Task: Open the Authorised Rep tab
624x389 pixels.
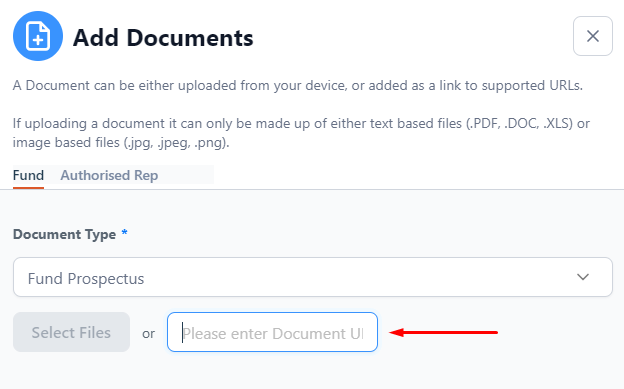Action: coord(109,176)
